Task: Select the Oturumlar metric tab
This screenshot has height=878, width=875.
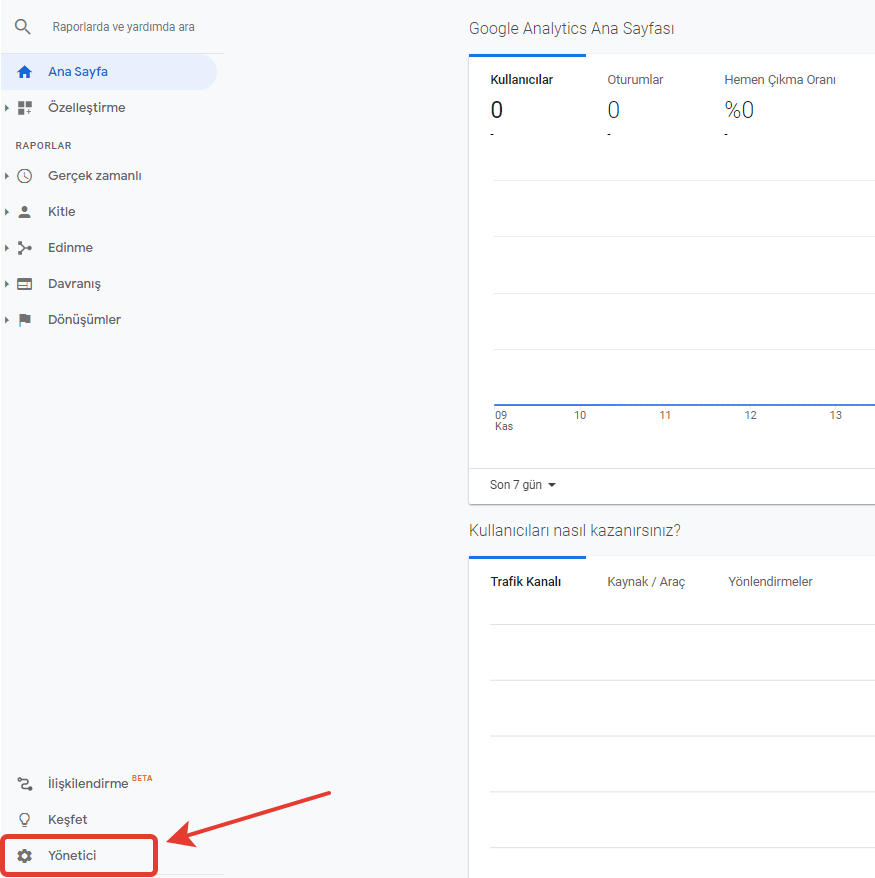Action: (x=635, y=80)
